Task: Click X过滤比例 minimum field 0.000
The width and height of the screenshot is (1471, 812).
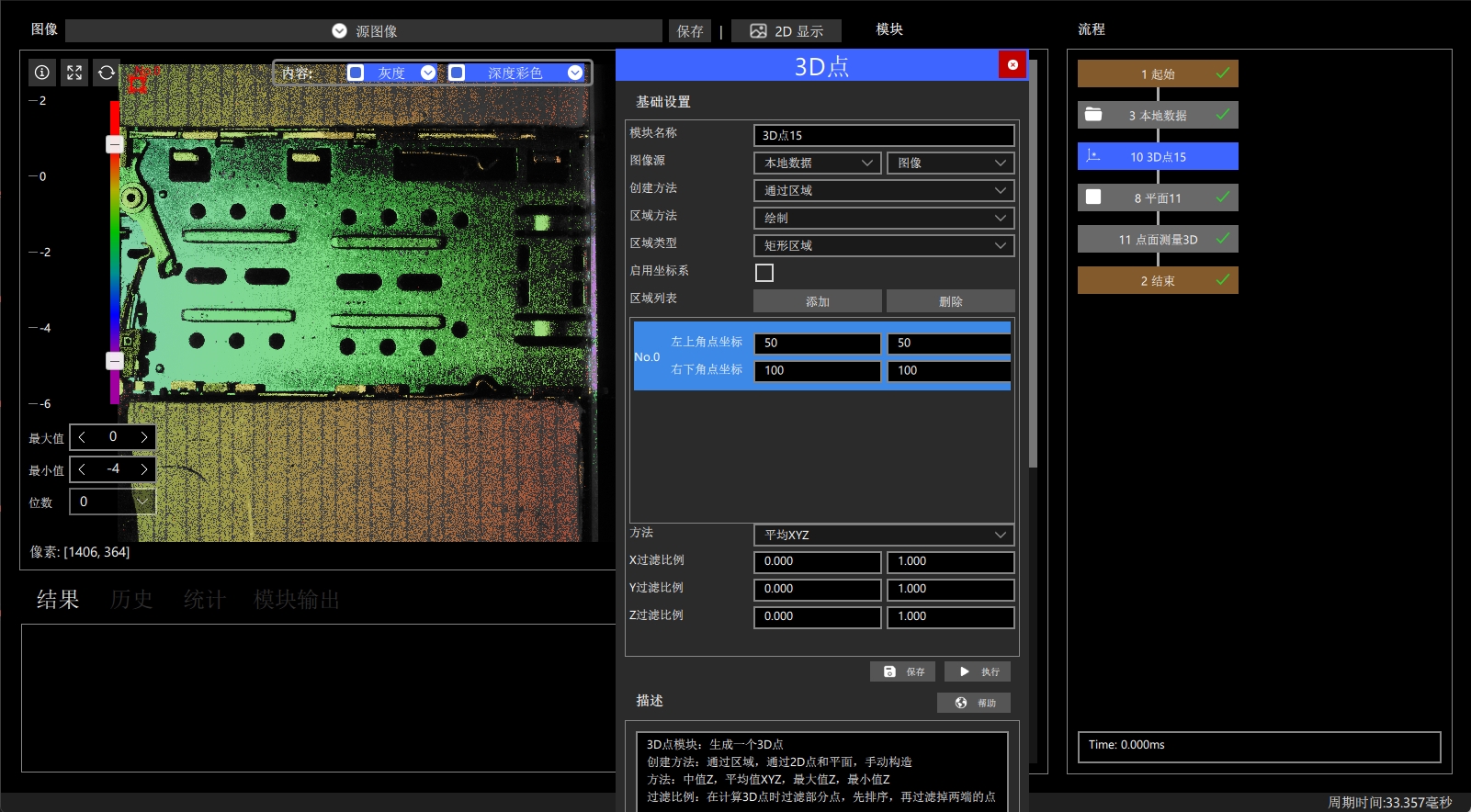Action: click(818, 561)
